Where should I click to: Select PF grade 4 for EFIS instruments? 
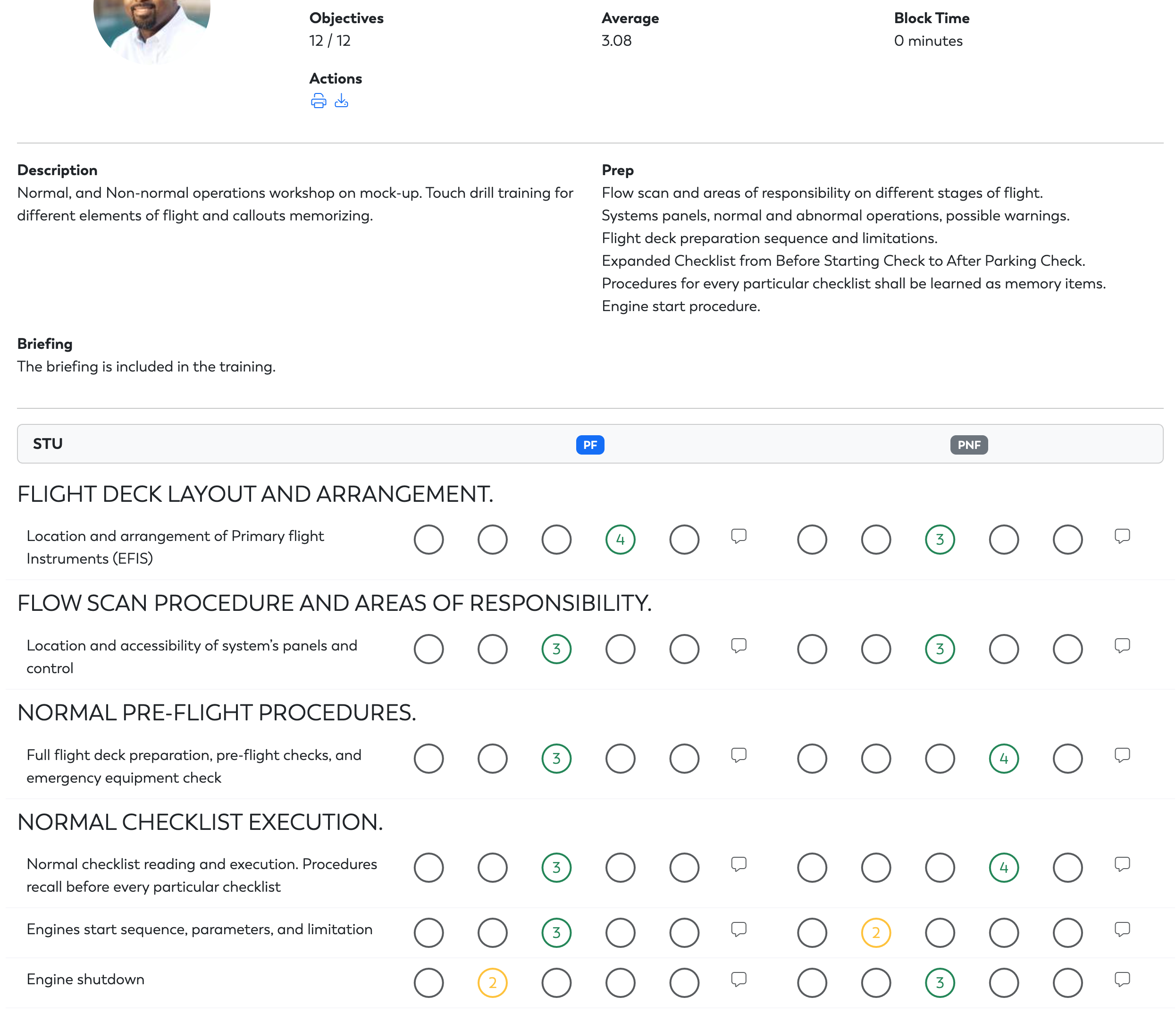(x=621, y=540)
